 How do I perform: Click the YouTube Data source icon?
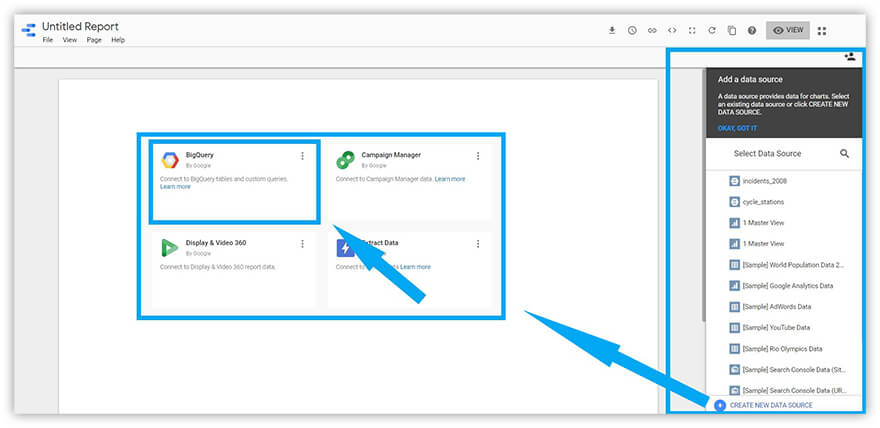[734, 328]
